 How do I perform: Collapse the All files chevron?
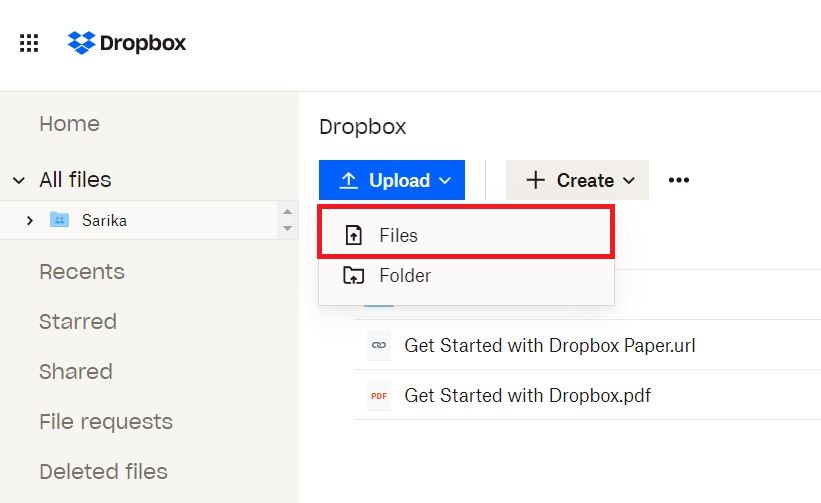pyautogui.click(x=19, y=181)
